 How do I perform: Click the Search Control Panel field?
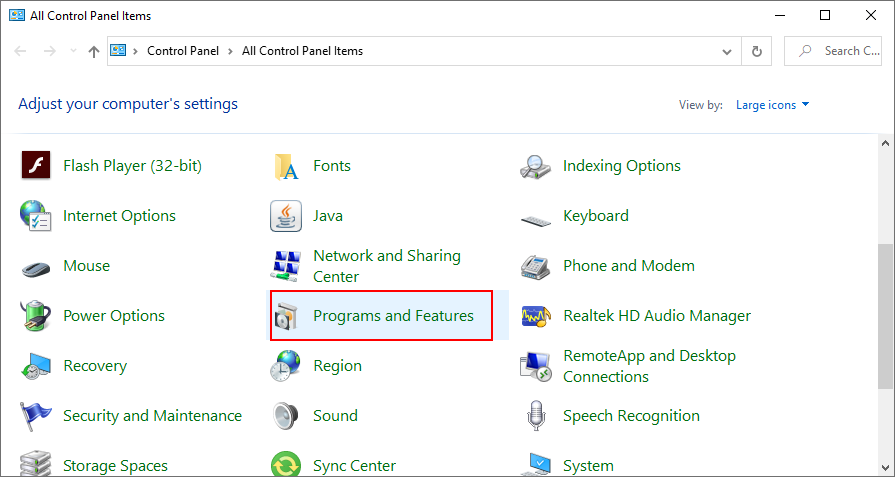point(838,51)
